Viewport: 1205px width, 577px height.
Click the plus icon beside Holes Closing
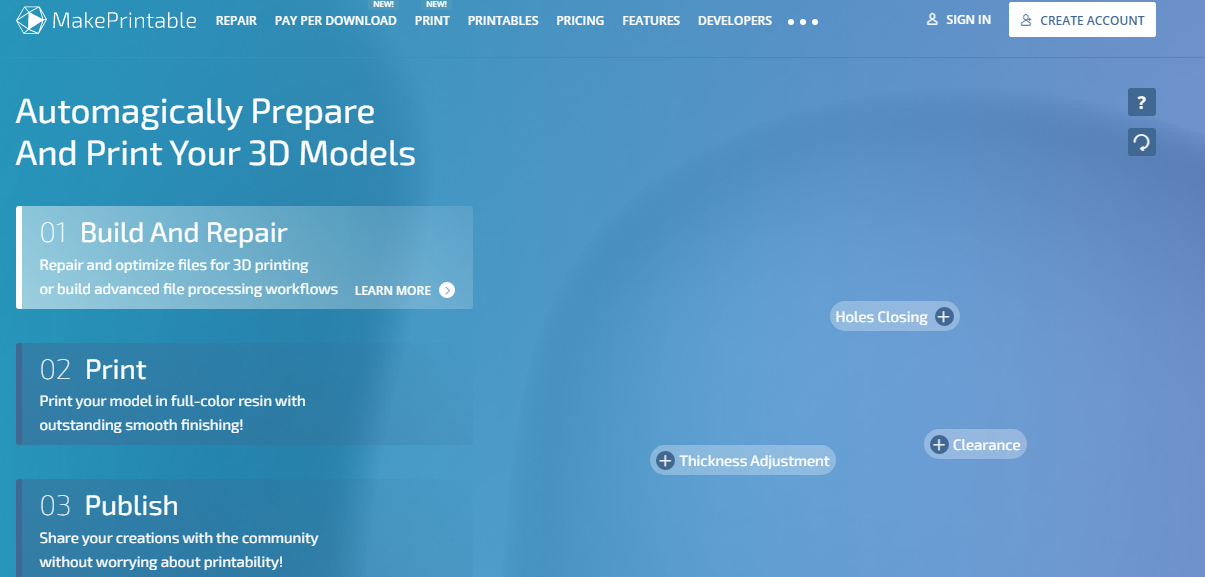[x=943, y=317]
